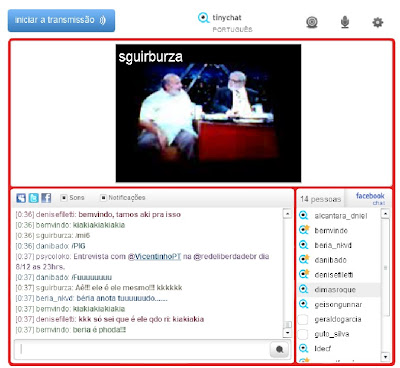400x368 pixels.
Task: Click message 'Aê!!! ele é ele mesmo!!! kkkkkk'
Action: pyautogui.click(x=129, y=287)
